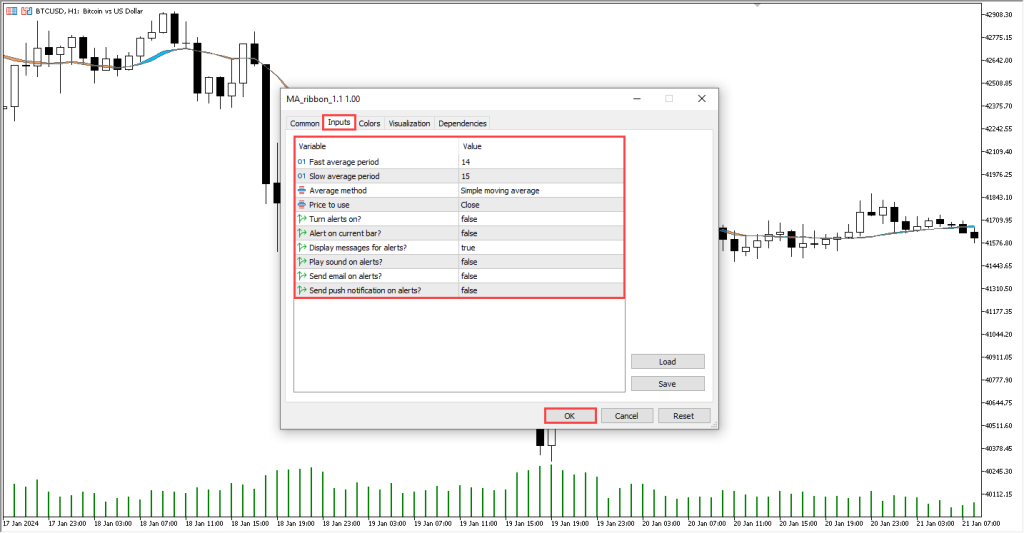
Task: Click the 17 Jan 2024 time axis label
Action: 20,524
